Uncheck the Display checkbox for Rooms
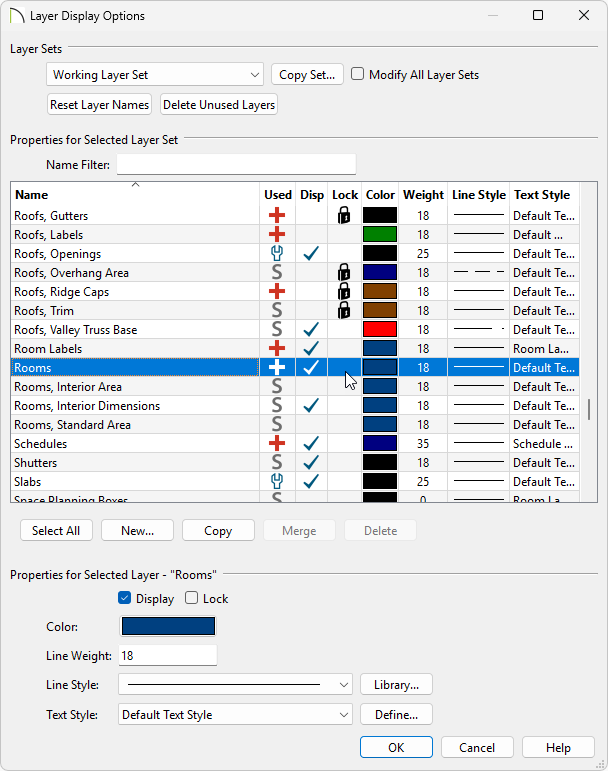Screen dimensions: 608x771 125,599
